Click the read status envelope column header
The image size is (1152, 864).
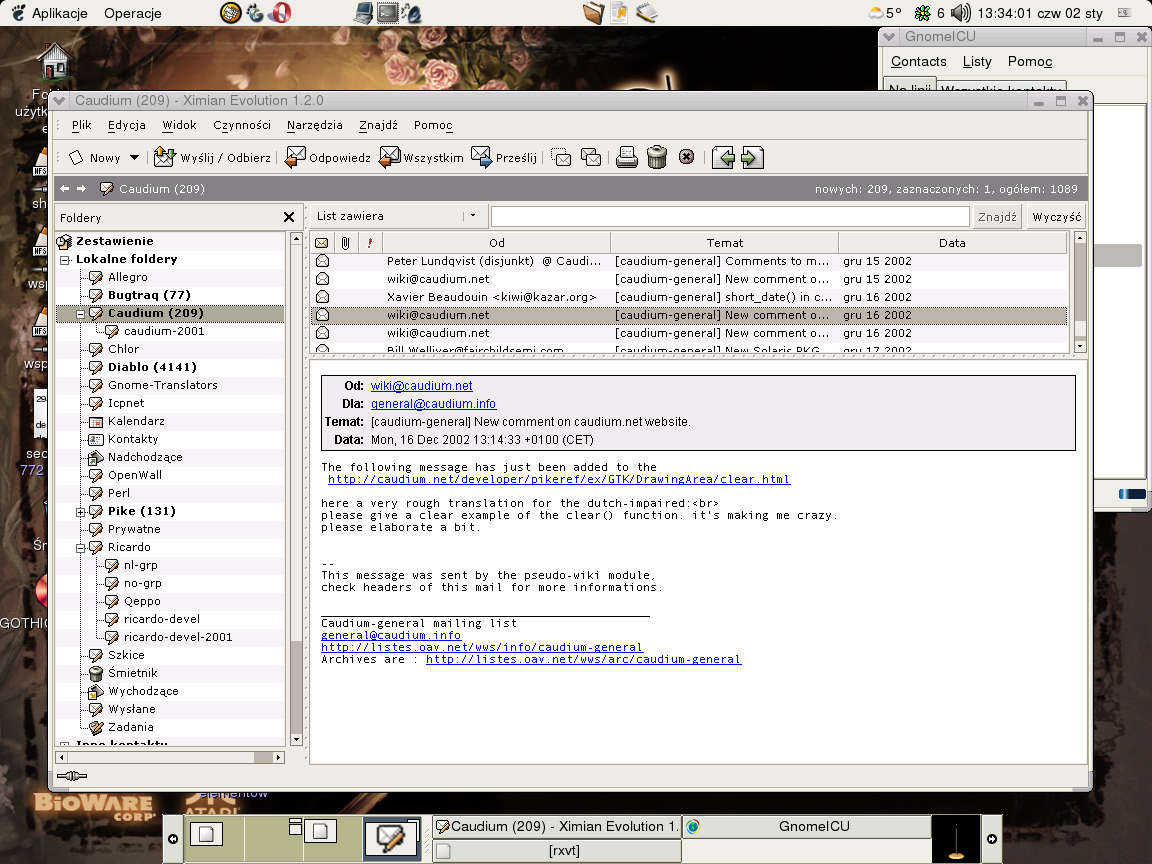[x=322, y=243]
